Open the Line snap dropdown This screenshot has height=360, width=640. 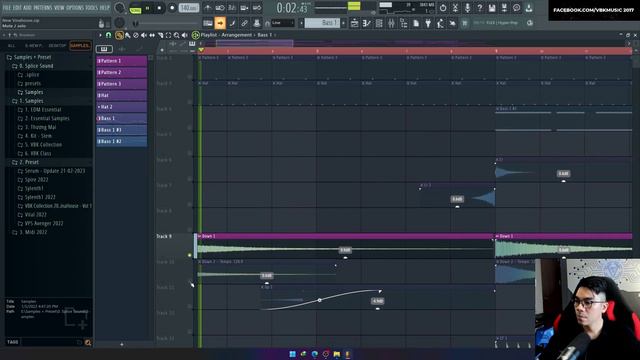[x=282, y=23]
